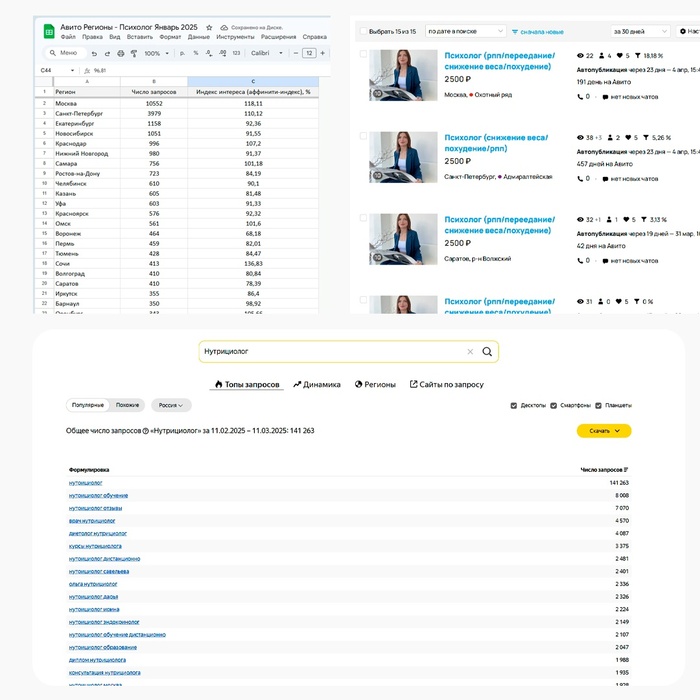This screenshot has width=700, height=700.
Task: Clear the search field with the X icon
Action: click(470, 352)
